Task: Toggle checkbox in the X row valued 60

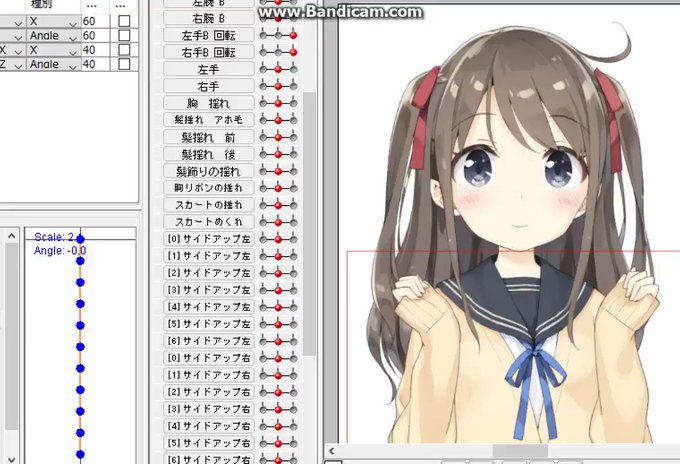Action: click(124, 21)
